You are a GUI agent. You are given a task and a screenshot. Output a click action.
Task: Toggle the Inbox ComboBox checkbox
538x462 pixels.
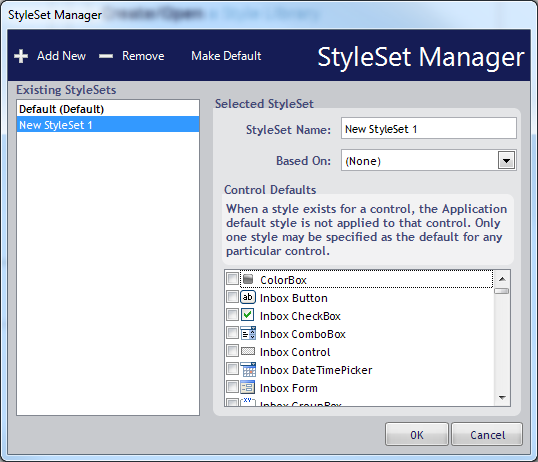pos(232,333)
